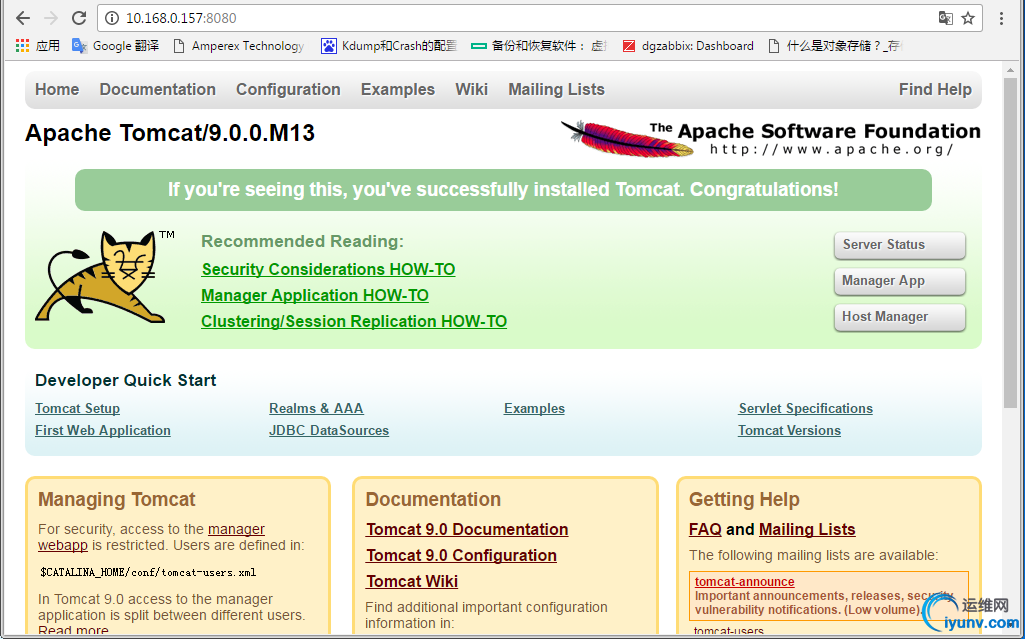
Task: Click the Server Status button
Action: [x=899, y=245]
